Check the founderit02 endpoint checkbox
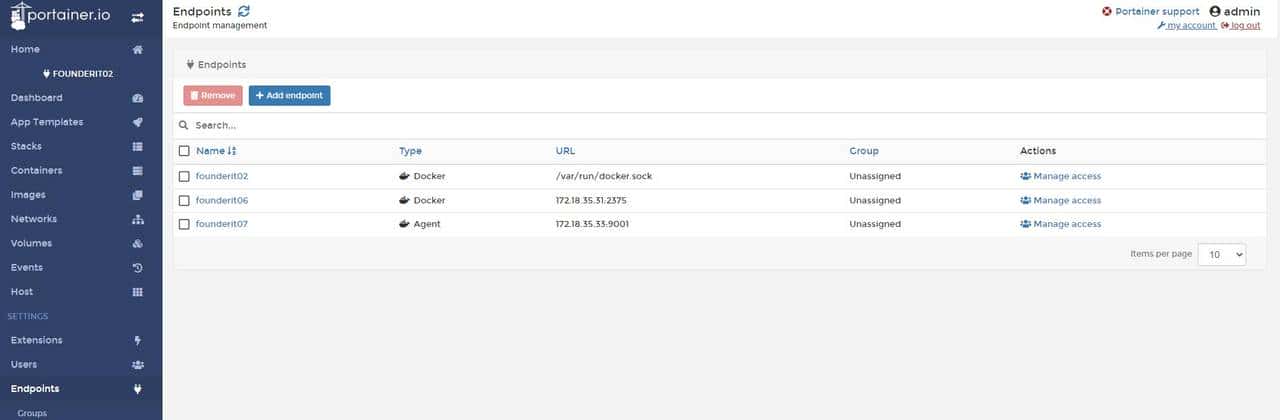Screen dimensions: 1280x420 [184, 176]
